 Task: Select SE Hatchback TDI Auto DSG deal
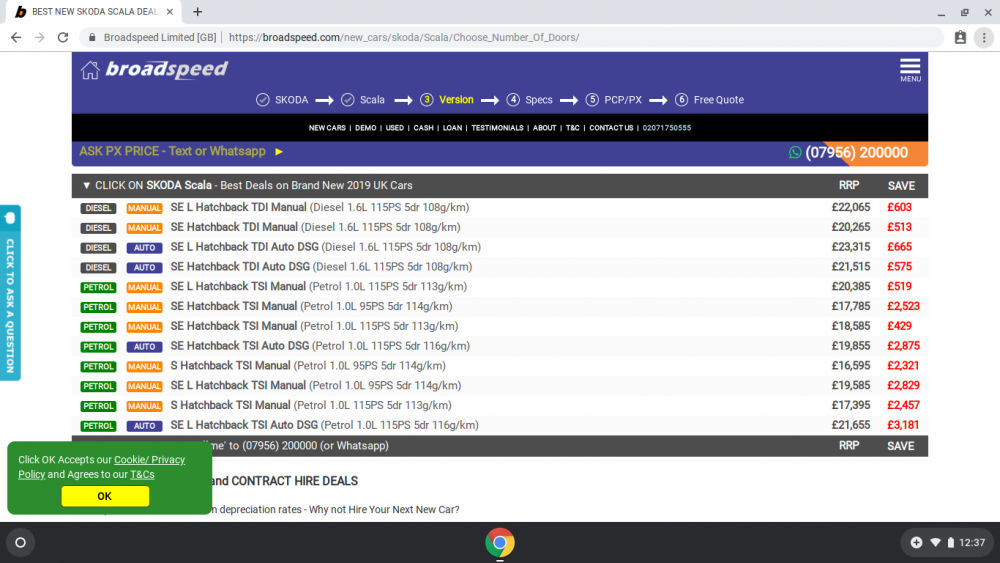pyautogui.click(x=321, y=267)
